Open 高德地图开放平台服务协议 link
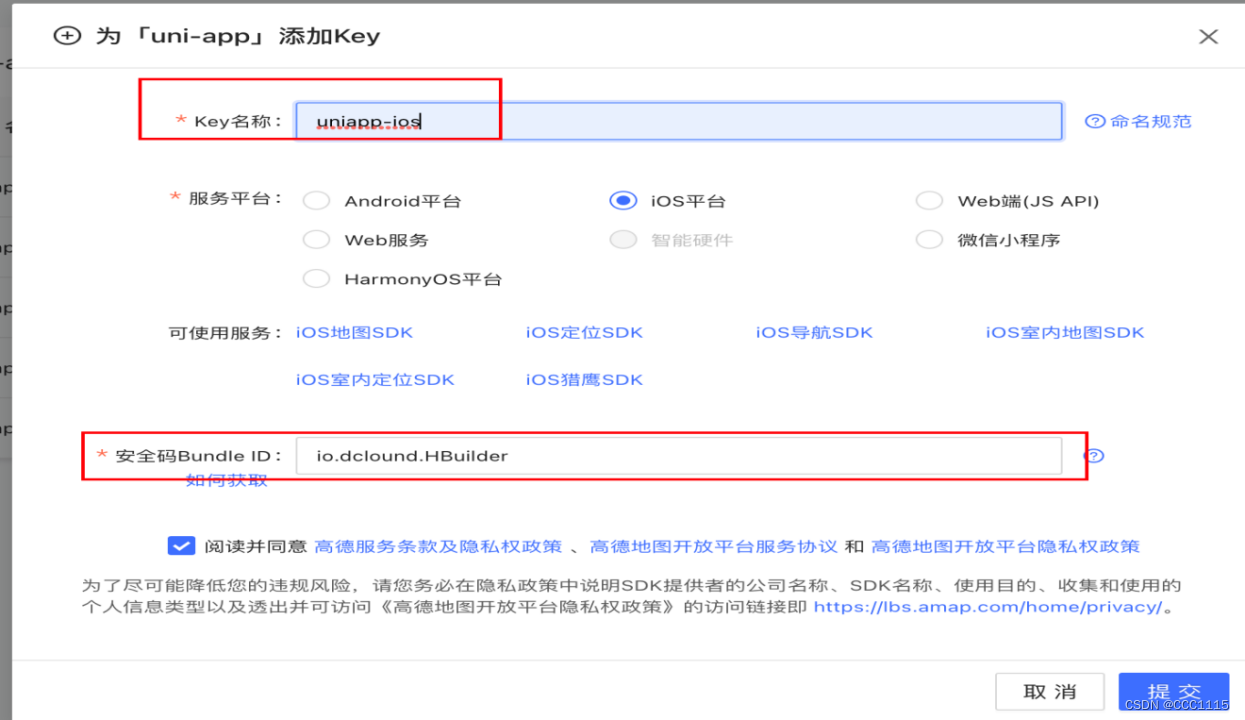Screen dimensions: 1245x720 [713, 546]
